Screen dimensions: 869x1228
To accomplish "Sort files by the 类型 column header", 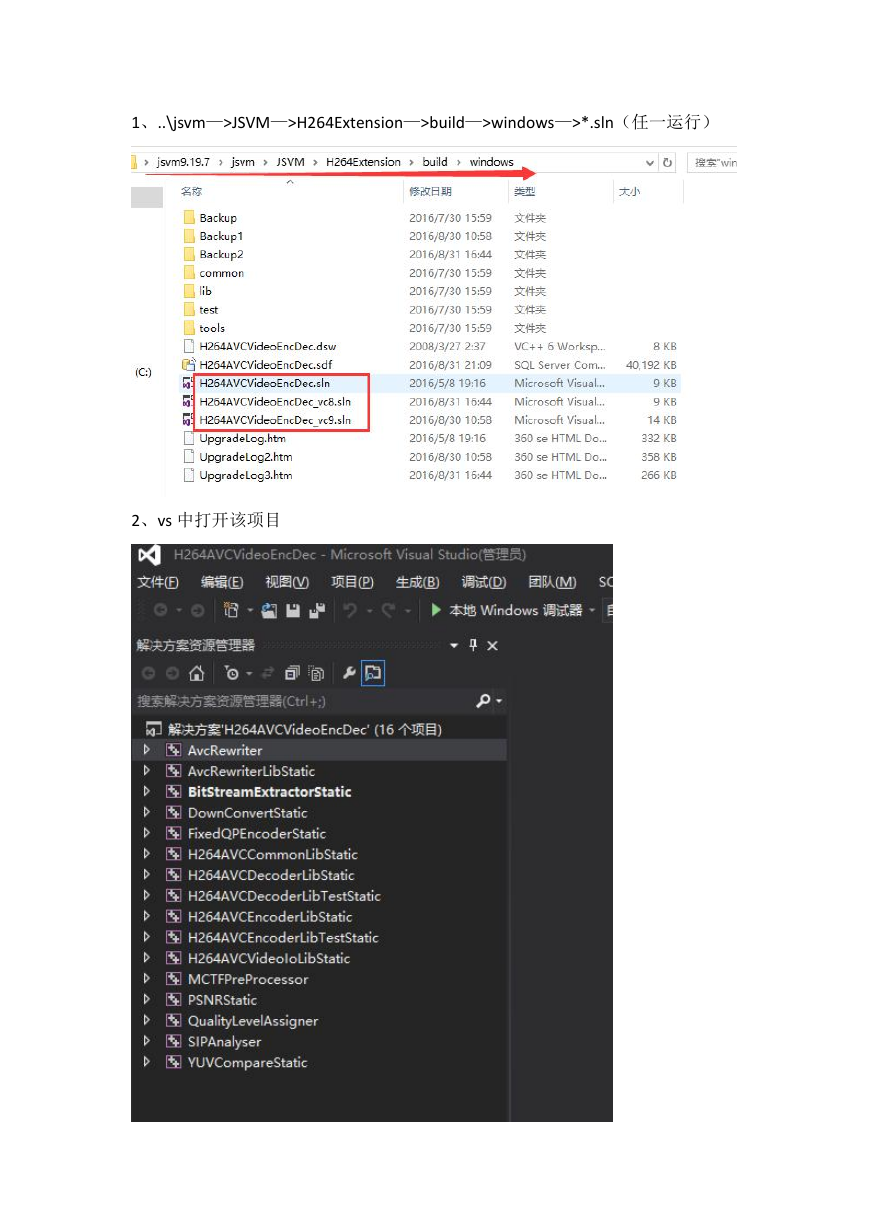I will (525, 191).
